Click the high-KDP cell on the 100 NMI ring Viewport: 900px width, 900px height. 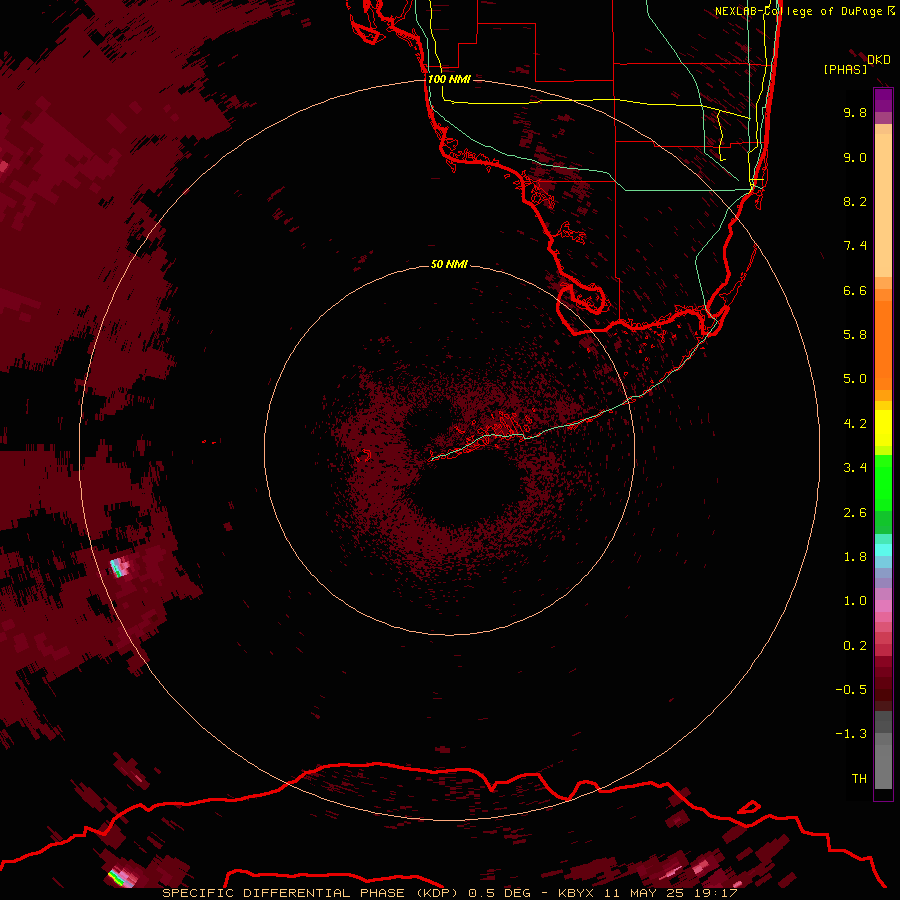pos(120,568)
